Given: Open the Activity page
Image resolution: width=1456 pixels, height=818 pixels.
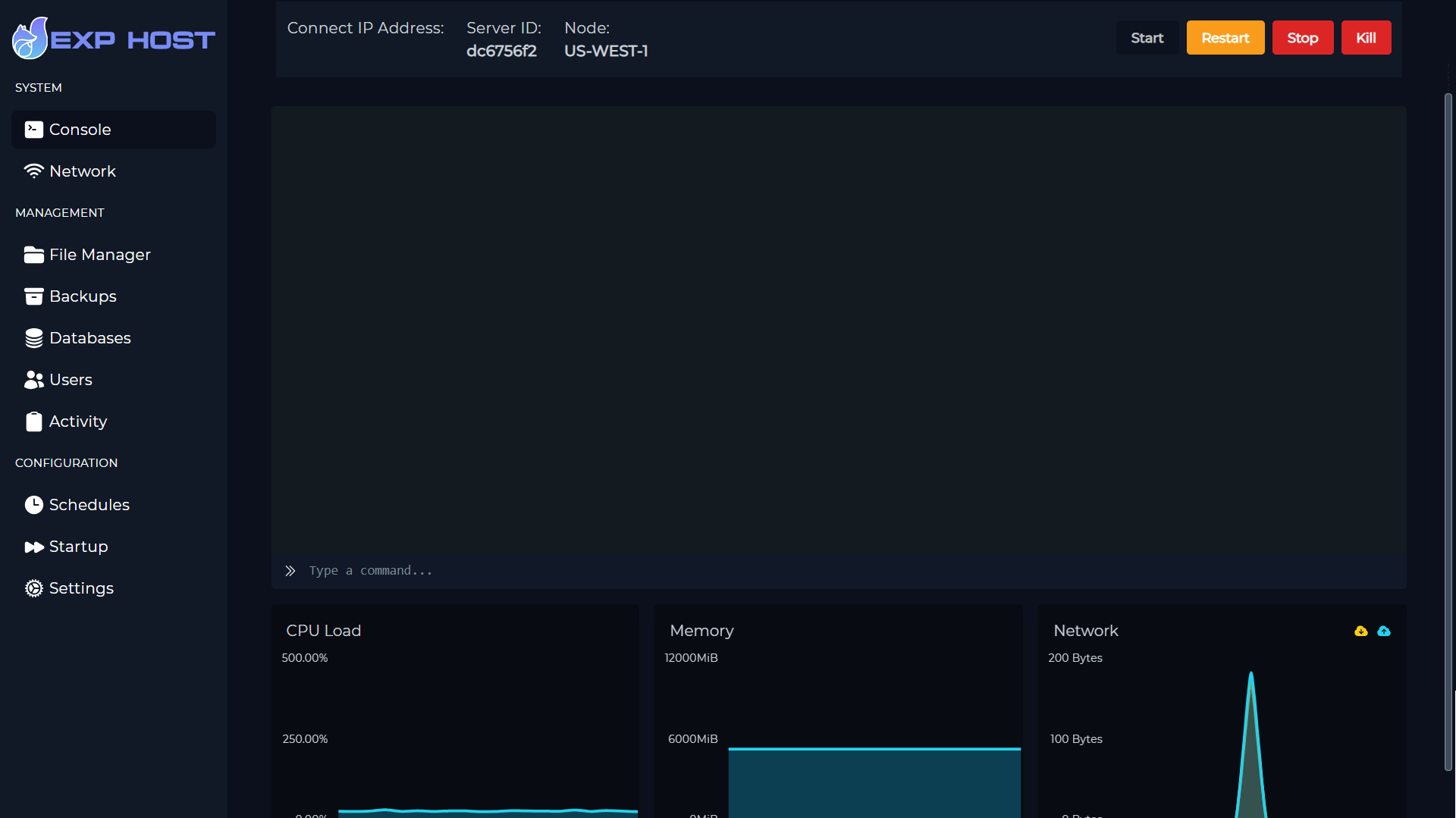Looking at the screenshot, I should click(77, 421).
